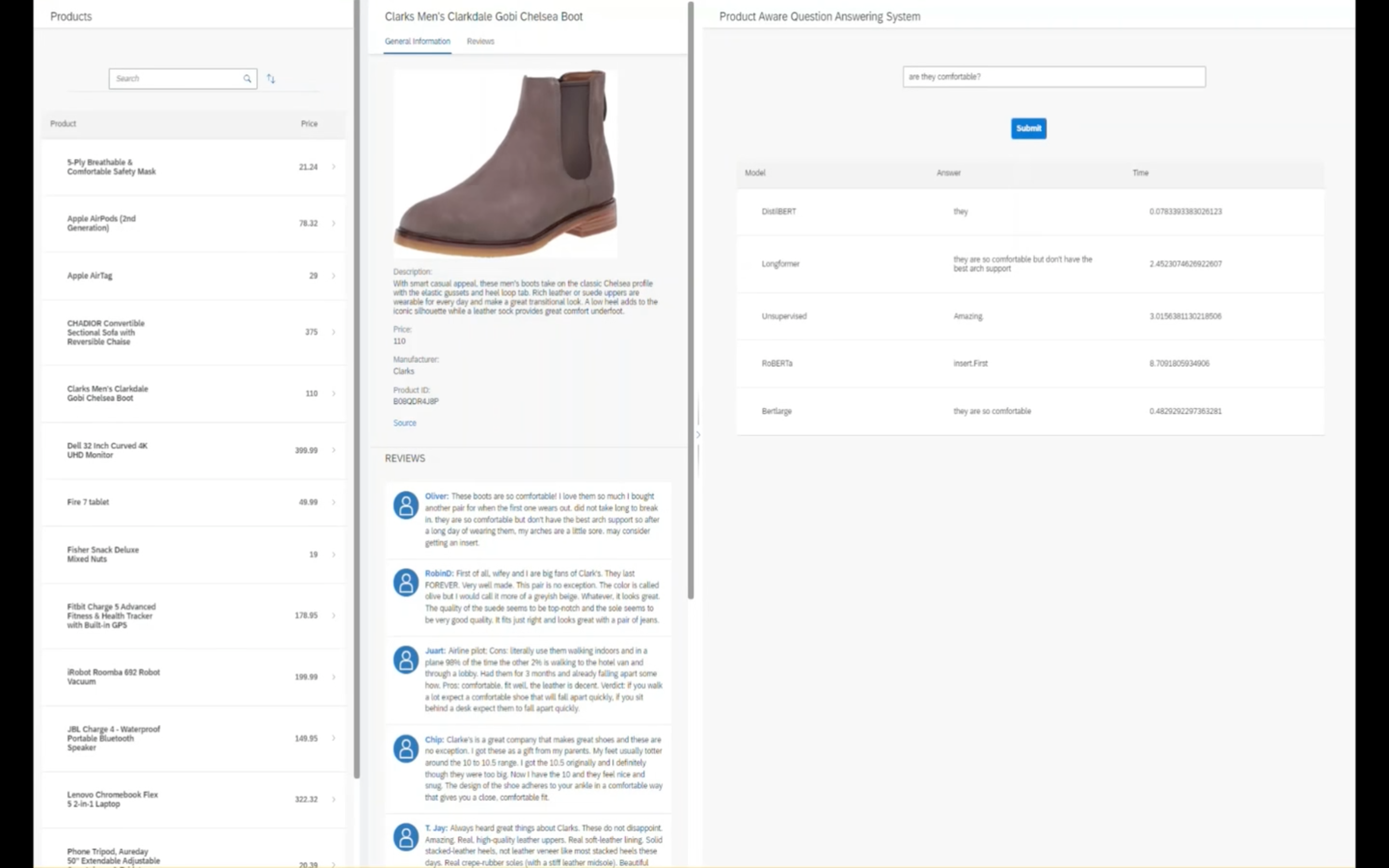Open the Source link

tap(404, 422)
